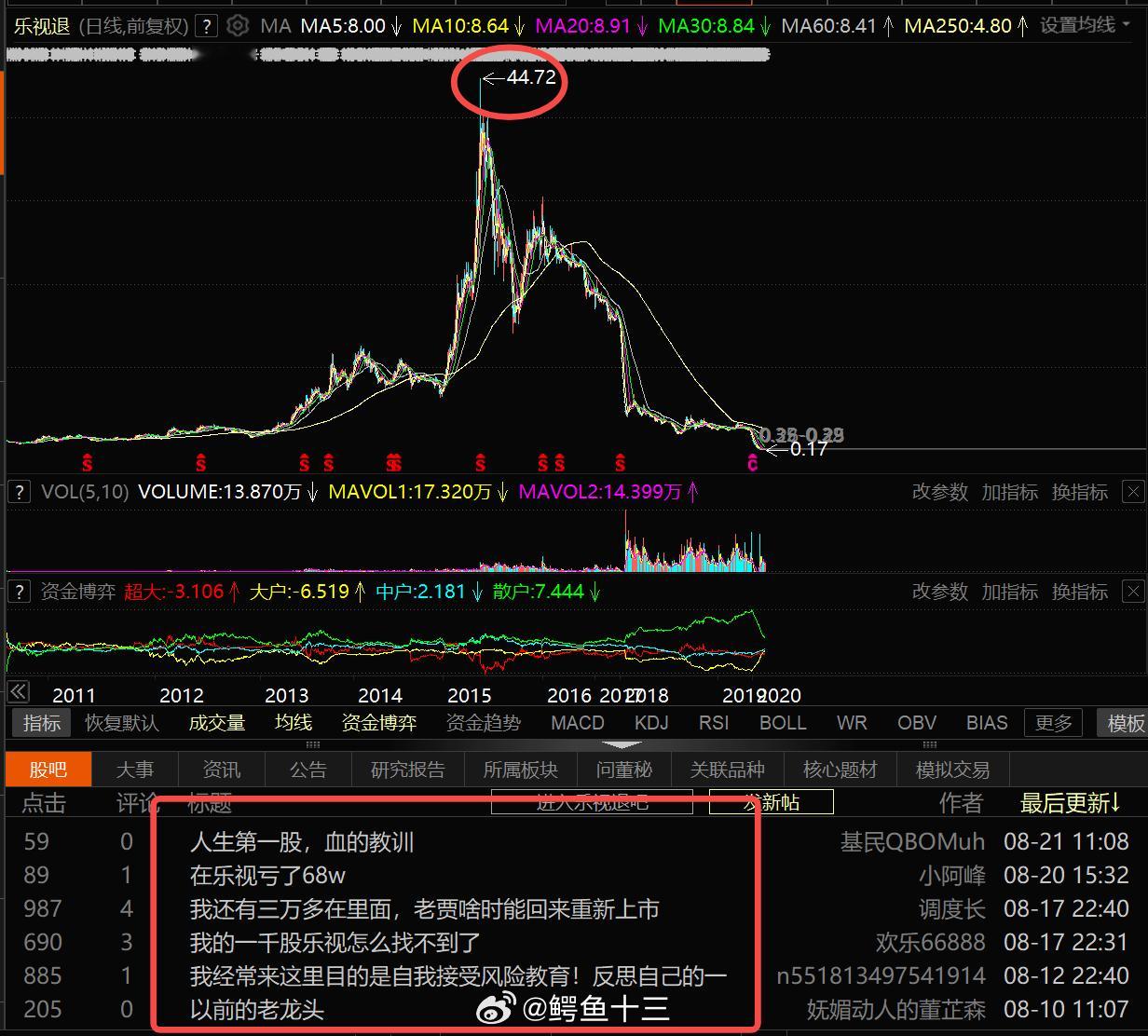This screenshot has width=1148, height=1036.
Task: Collapse panel with the white triangle handle
Action: tap(622, 744)
